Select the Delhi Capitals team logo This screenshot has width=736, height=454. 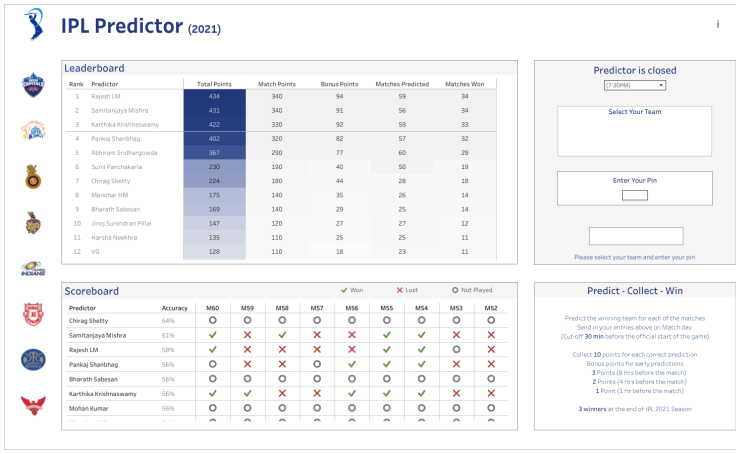pos(33,85)
